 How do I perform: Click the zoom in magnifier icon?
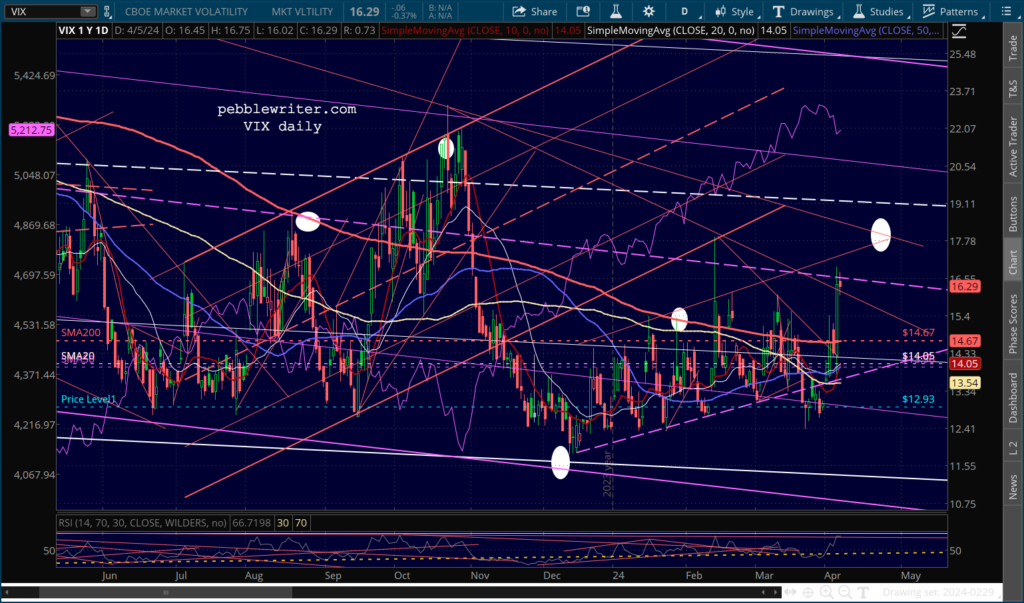click(x=826, y=592)
